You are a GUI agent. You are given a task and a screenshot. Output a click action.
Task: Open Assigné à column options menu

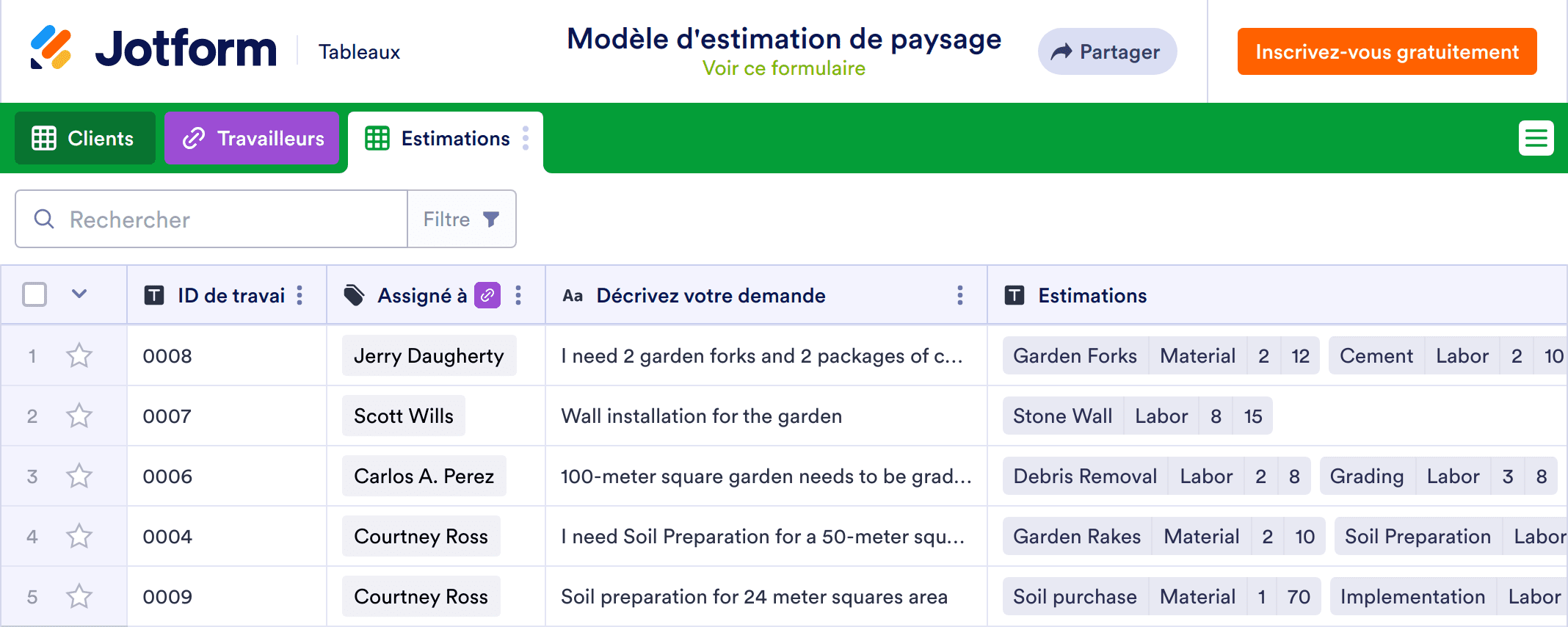518,295
